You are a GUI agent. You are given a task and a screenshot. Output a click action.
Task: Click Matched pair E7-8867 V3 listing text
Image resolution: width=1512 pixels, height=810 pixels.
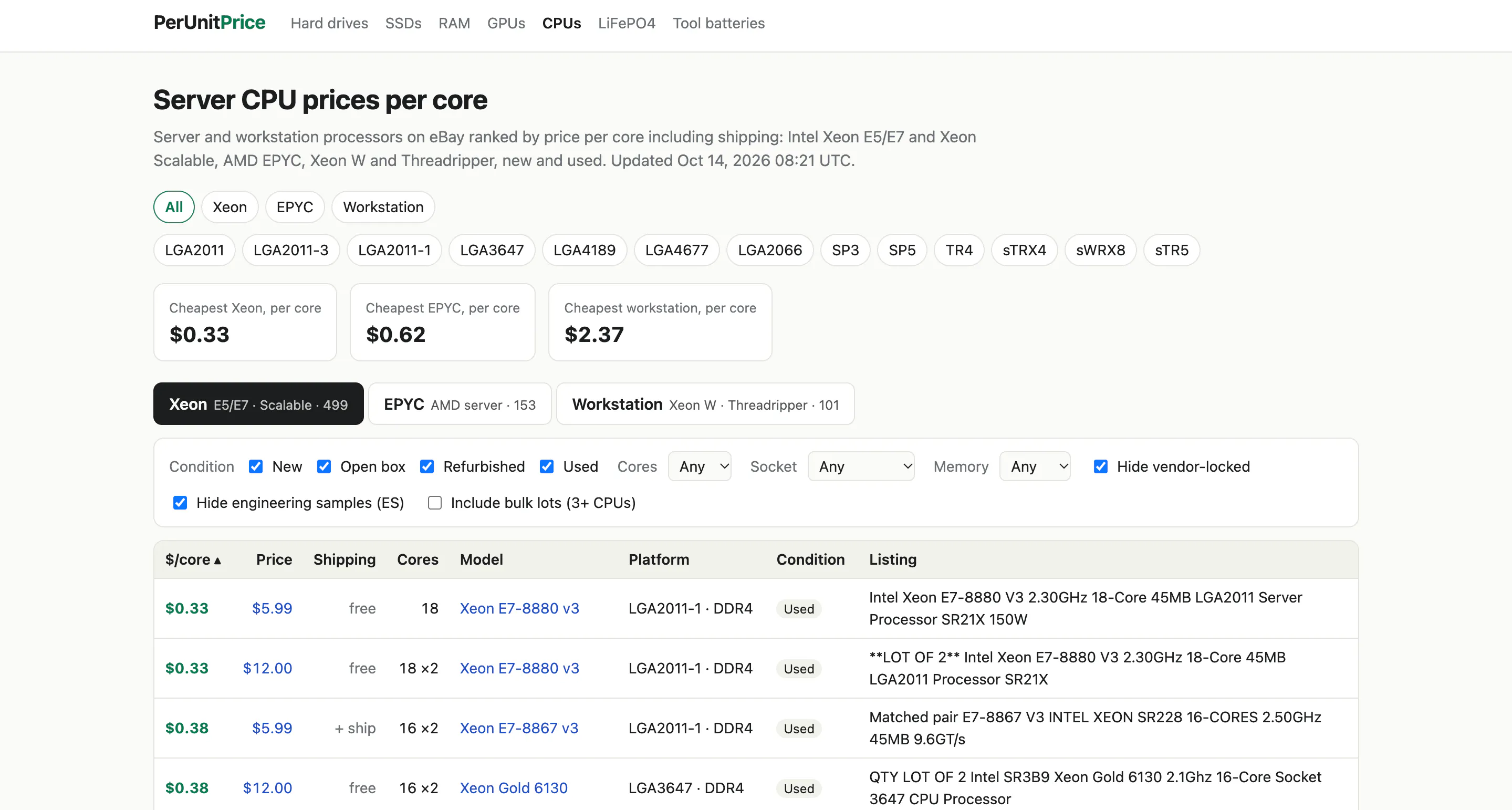(1094, 728)
